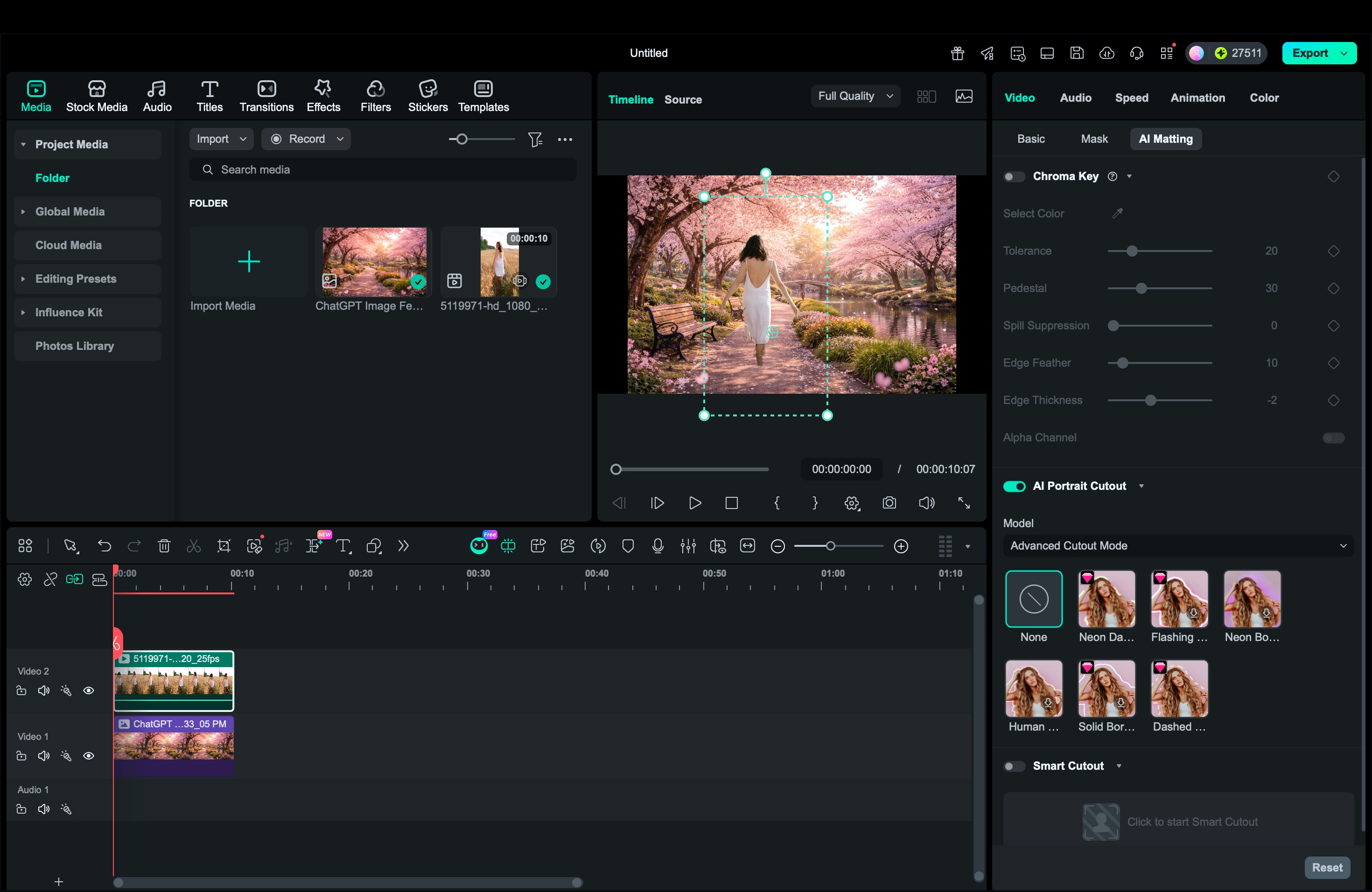Click the Tolerance slider handle
Image resolution: width=1372 pixels, height=892 pixels.
point(1132,251)
